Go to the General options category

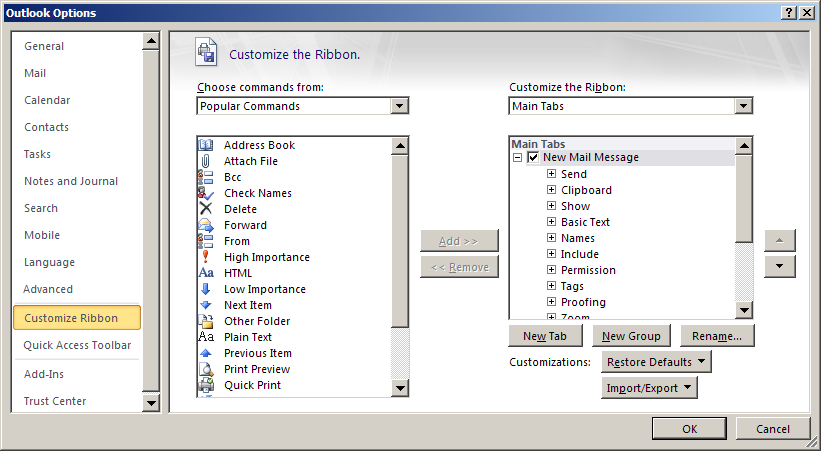coord(44,46)
